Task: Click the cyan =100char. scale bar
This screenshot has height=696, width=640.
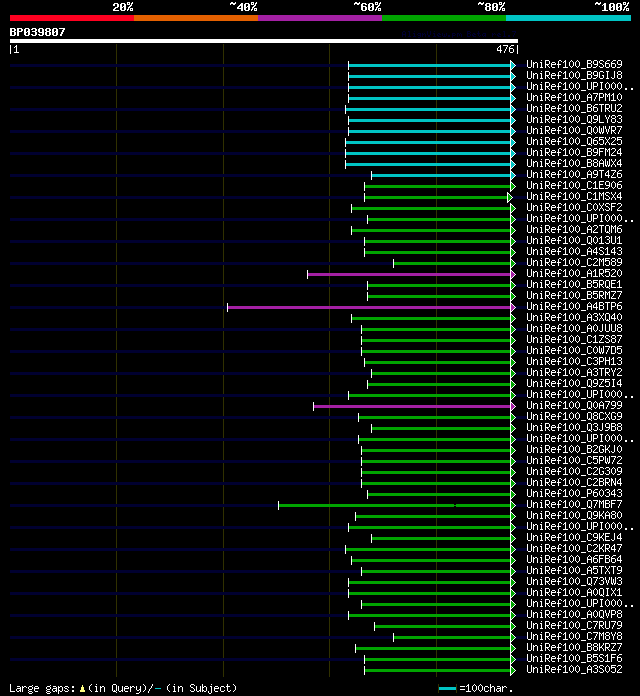Action: 447,688
